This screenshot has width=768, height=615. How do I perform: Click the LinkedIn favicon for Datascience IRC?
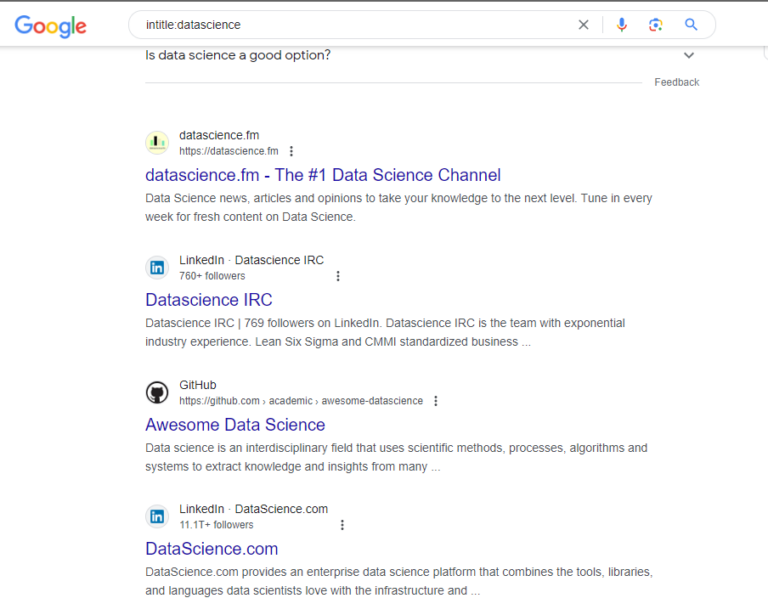click(x=157, y=267)
